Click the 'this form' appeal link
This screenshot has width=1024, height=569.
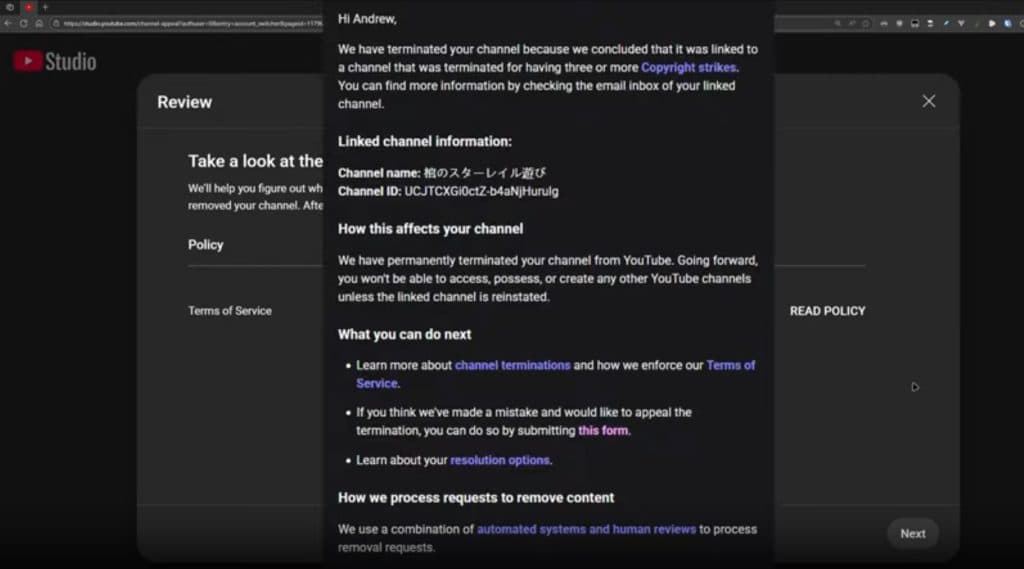click(603, 431)
